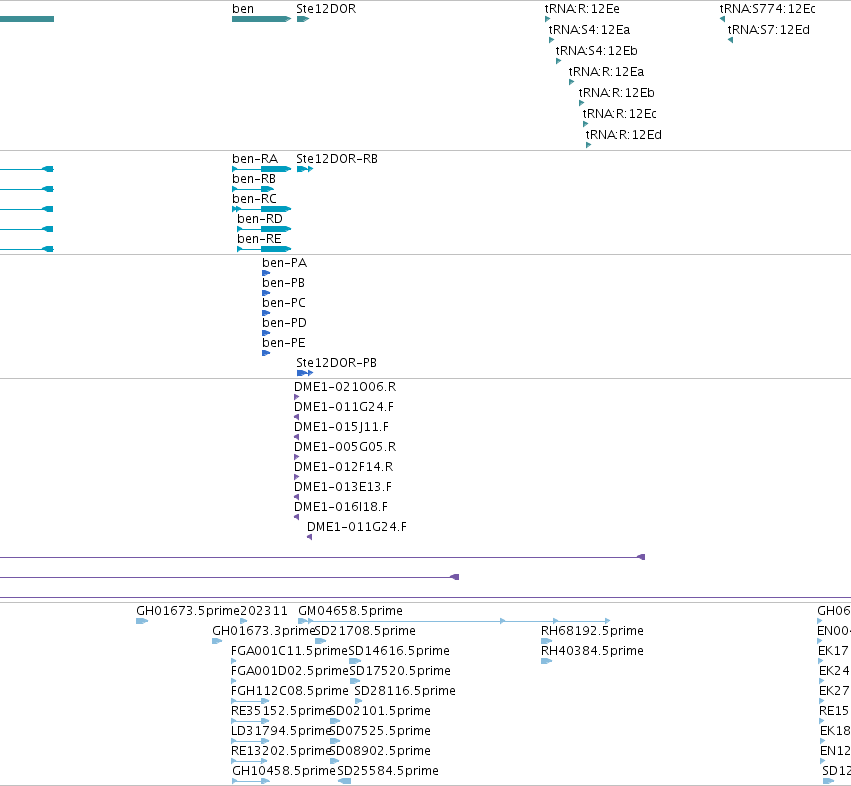Image resolution: width=851 pixels, height=786 pixels.
Task: Select the DME1-013E13.F label
Action: 343,487
